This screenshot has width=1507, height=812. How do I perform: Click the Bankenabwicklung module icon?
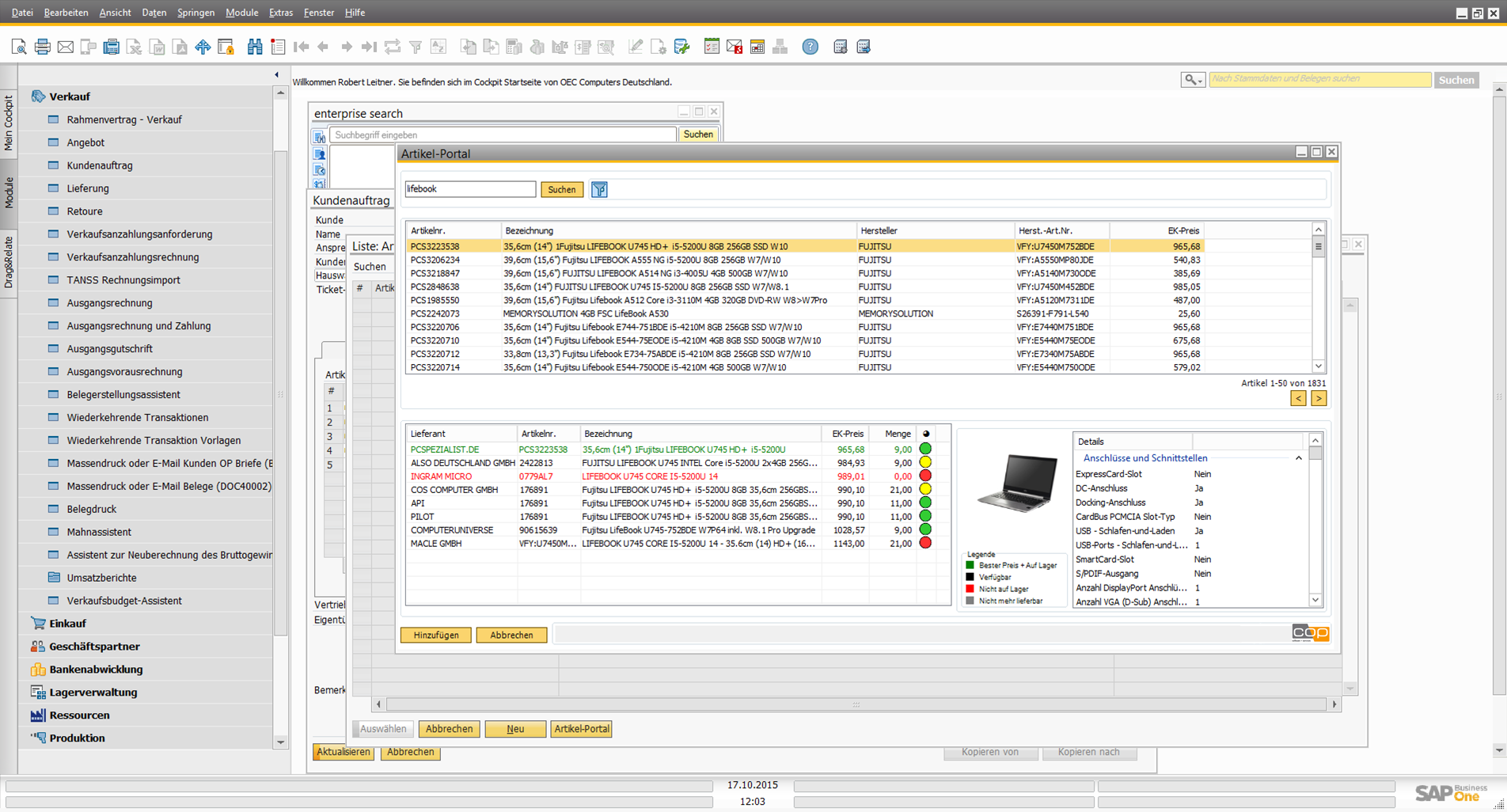pyautogui.click(x=37, y=670)
